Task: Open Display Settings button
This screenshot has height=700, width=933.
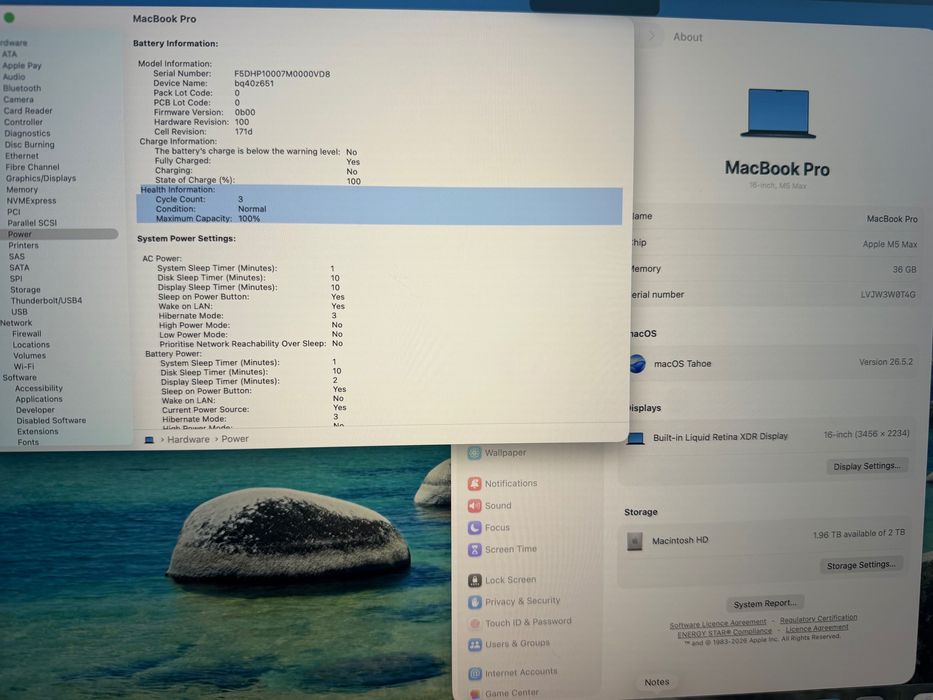Action: click(x=866, y=466)
